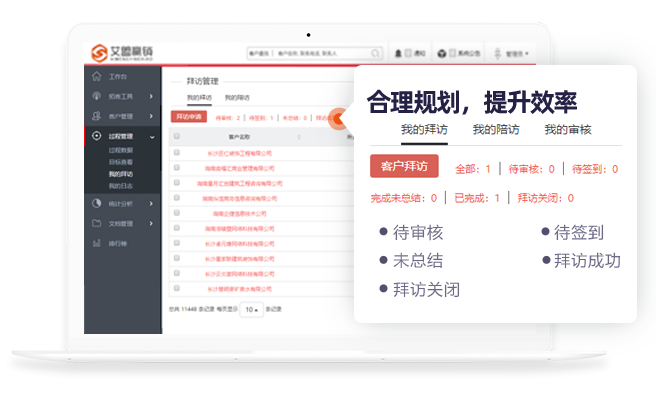The height and width of the screenshot is (399, 656).
Task: Sort by the 客户名称 column arrows
Action: click(299, 137)
